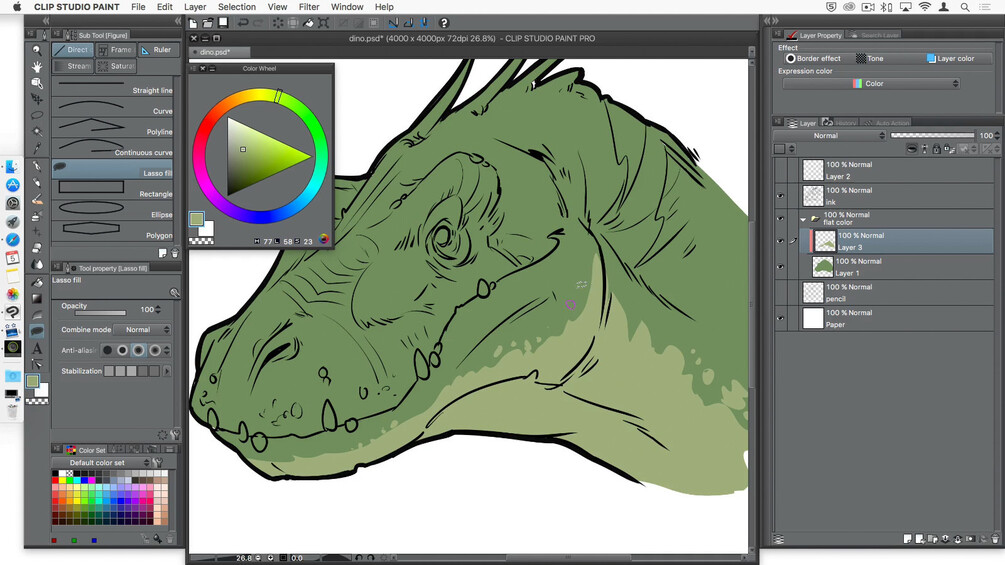Image resolution: width=1005 pixels, height=565 pixels.
Task: Select the Hand move tool
Action: pyautogui.click(x=37, y=67)
